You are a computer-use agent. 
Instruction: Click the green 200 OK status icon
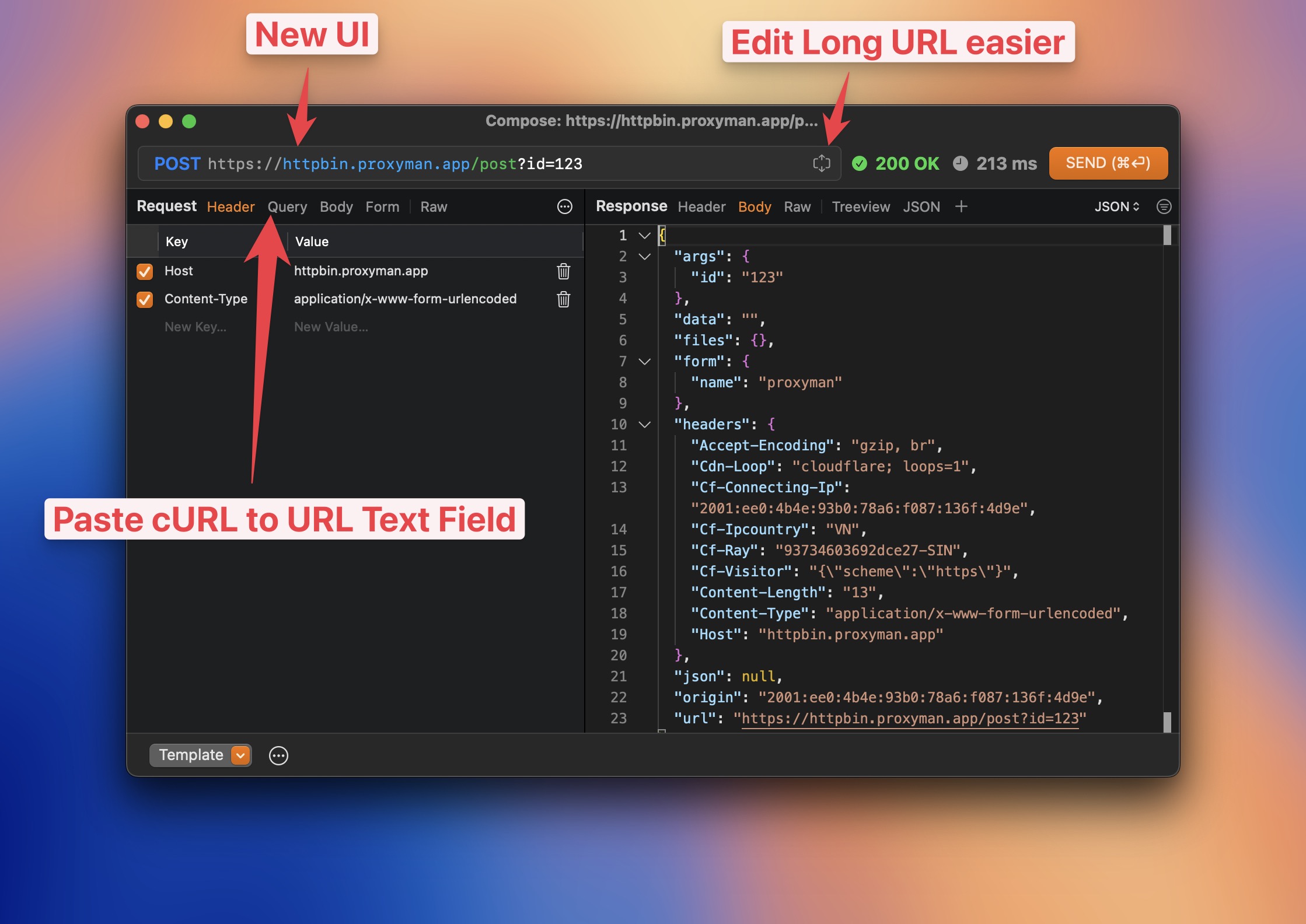(859, 163)
